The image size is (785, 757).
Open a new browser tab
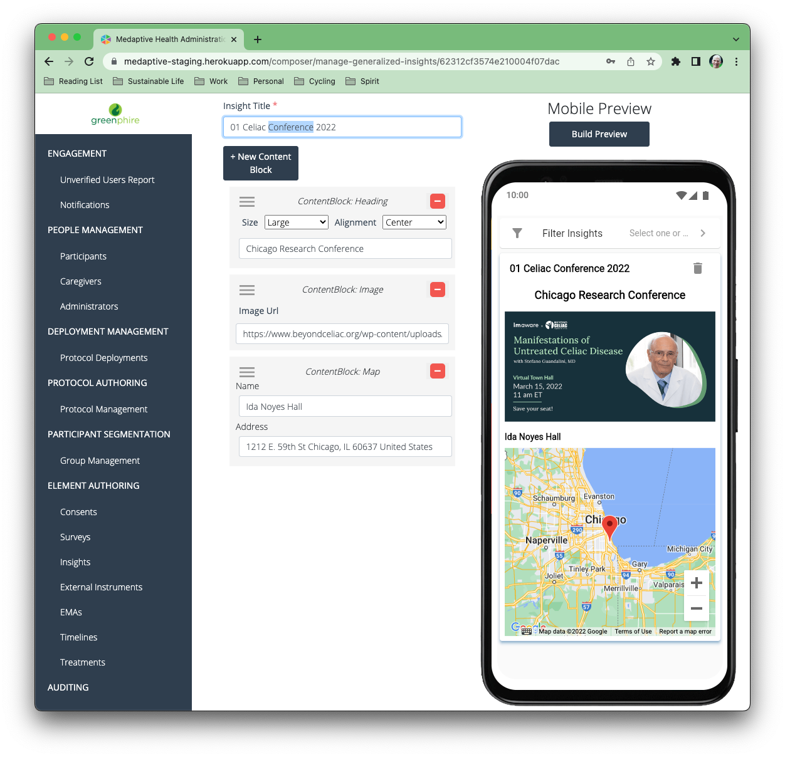(x=257, y=39)
